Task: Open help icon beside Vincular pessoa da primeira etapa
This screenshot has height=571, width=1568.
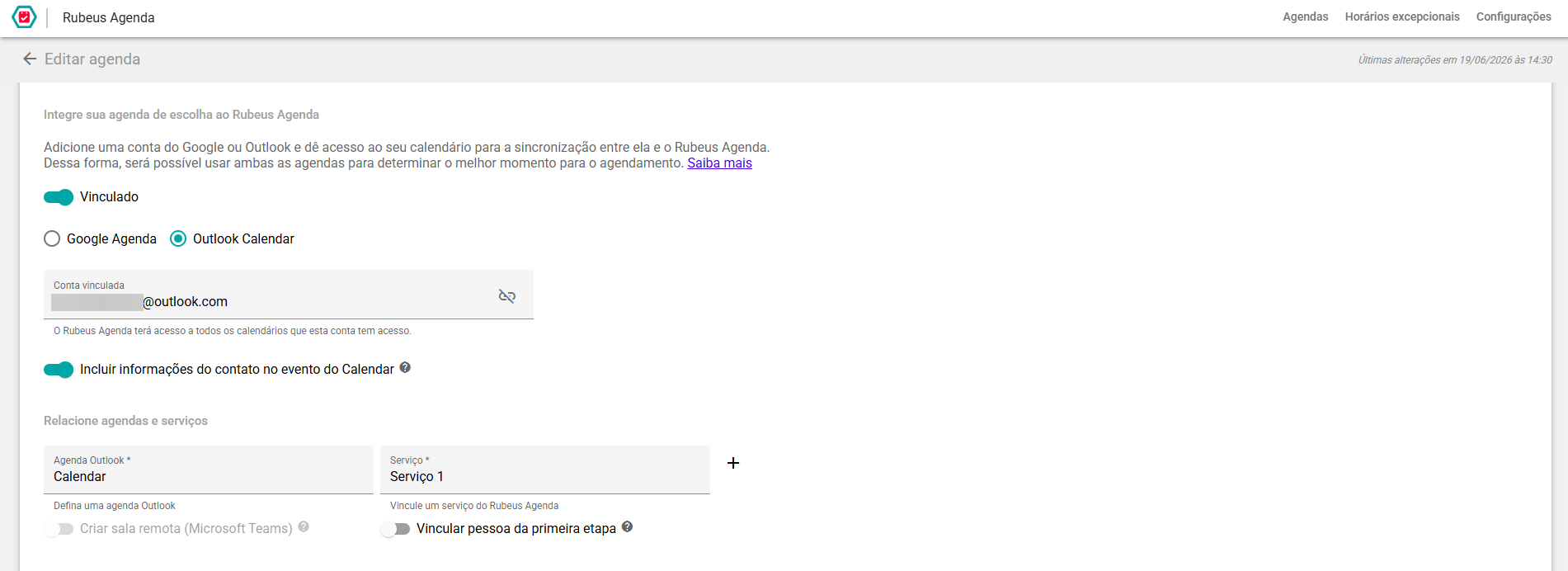Action: (627, 527)
